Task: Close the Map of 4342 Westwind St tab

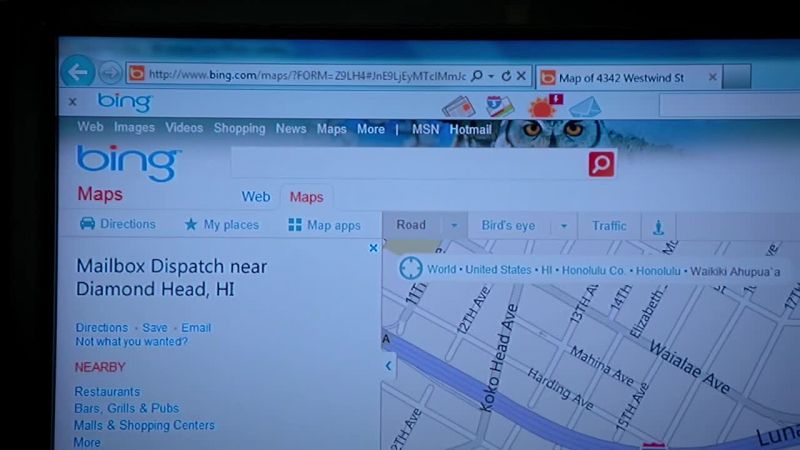Action: [x=713, y=78]
